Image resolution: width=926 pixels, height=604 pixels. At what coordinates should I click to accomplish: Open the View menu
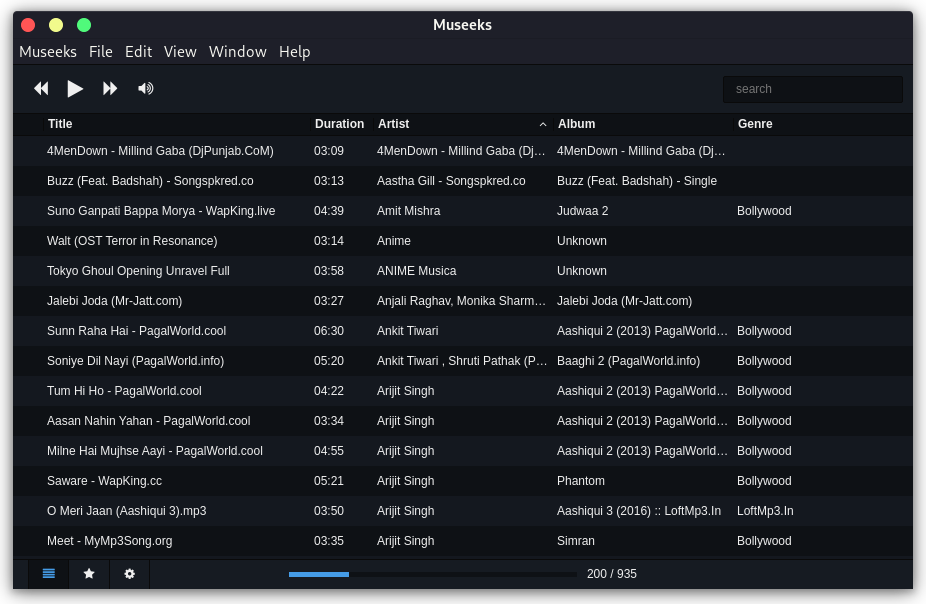click(x=180, y=51)
